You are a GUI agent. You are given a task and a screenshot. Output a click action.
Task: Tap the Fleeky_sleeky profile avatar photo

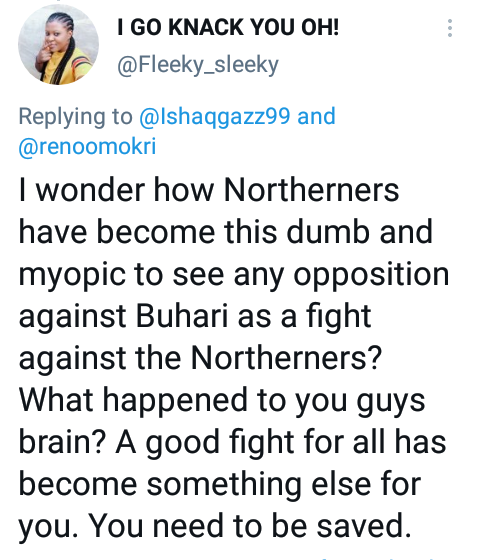[x=59, y=44]
